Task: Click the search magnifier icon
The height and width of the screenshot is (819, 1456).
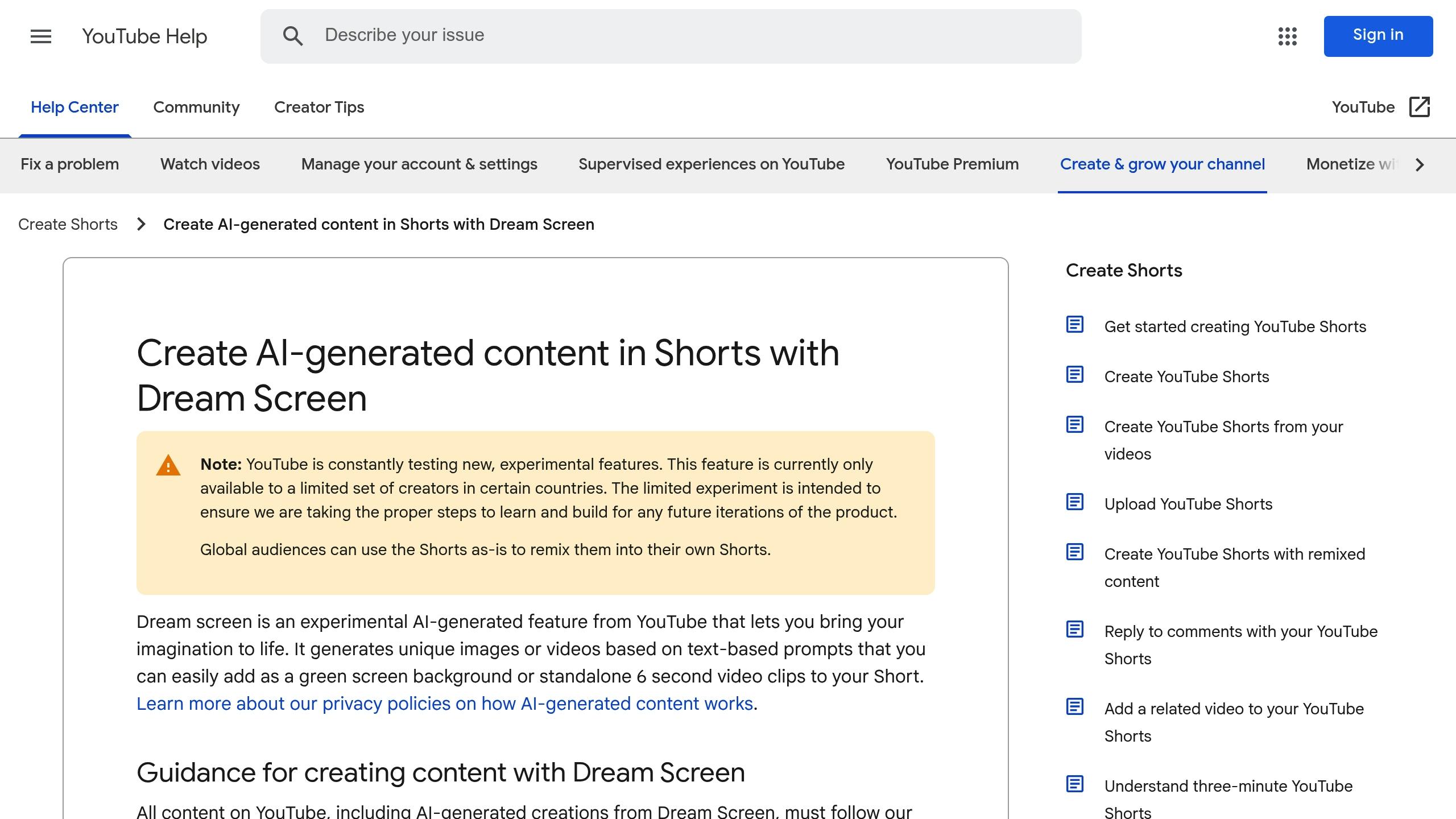Action: point(293,36)
